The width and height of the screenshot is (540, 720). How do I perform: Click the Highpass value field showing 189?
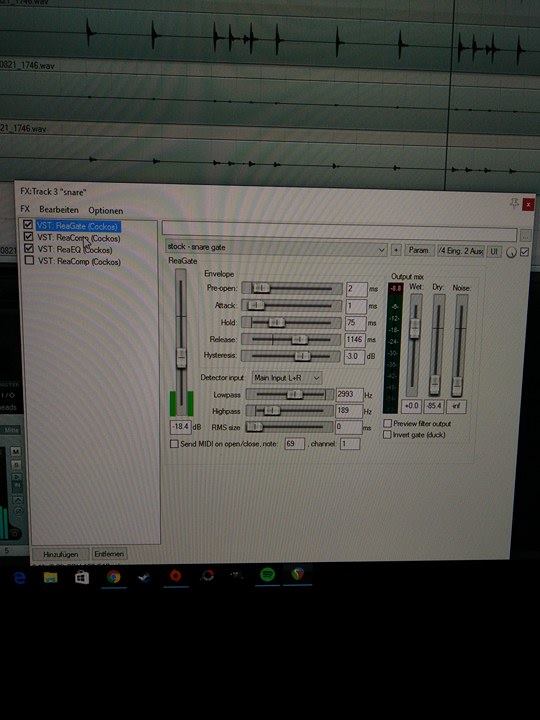click(349, 411)
